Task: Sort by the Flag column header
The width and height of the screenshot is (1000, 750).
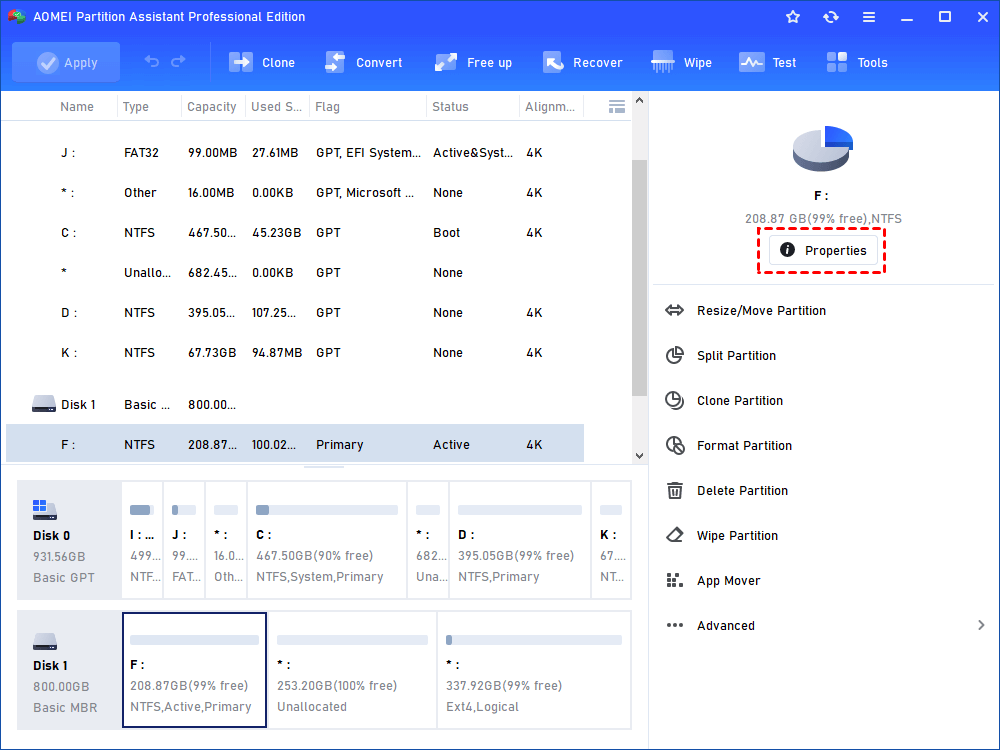Action: (327, 107)
